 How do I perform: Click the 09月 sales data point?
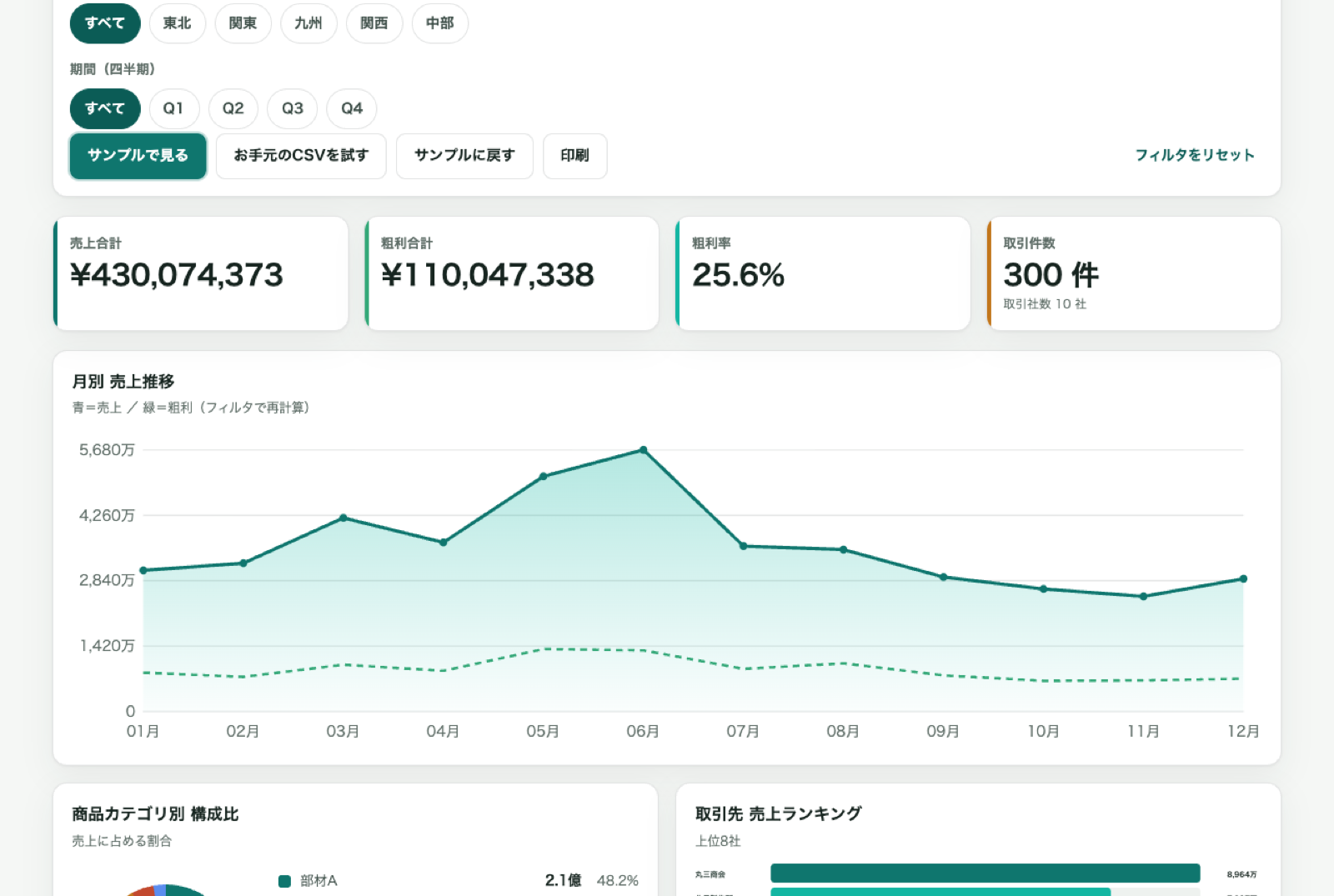944,577
